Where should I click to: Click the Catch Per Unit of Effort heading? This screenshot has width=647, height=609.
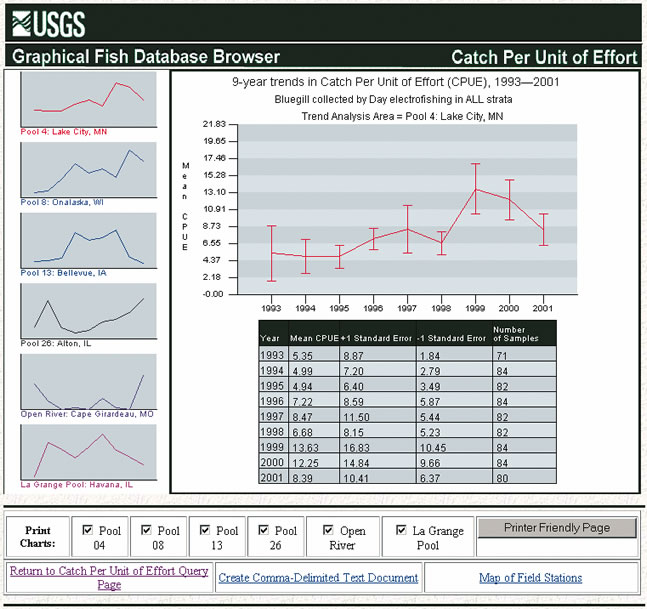(x=544, y=57)
